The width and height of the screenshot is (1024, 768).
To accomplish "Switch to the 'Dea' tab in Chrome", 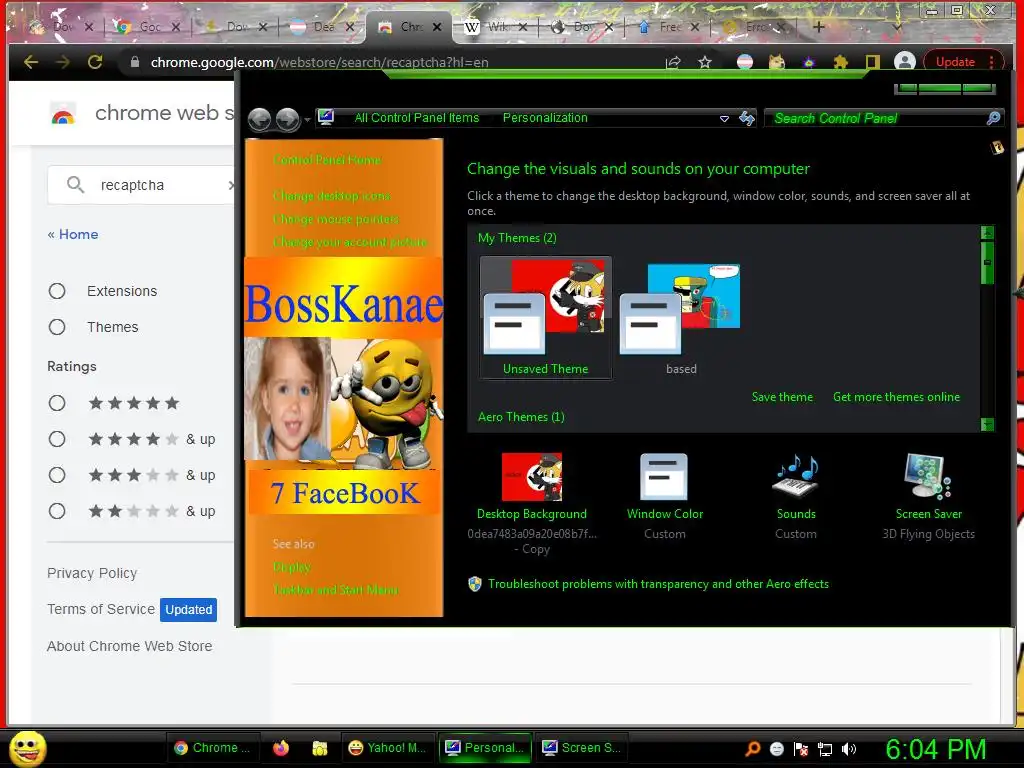I will (323, 27).
